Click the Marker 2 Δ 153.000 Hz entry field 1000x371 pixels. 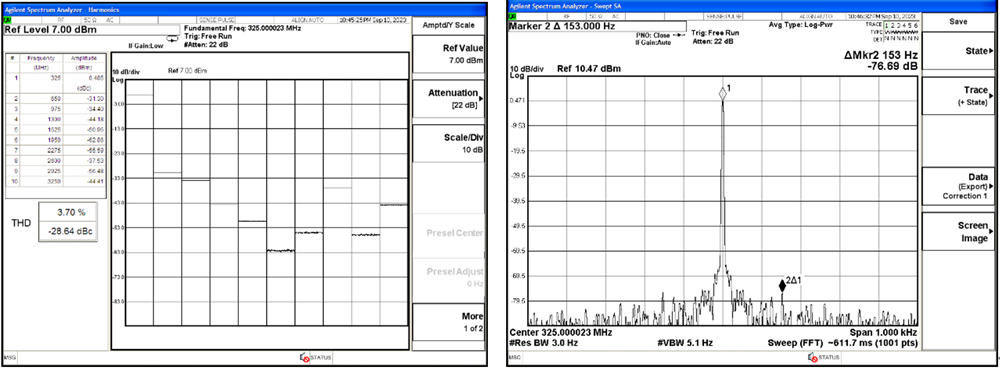tap(597, 26)
